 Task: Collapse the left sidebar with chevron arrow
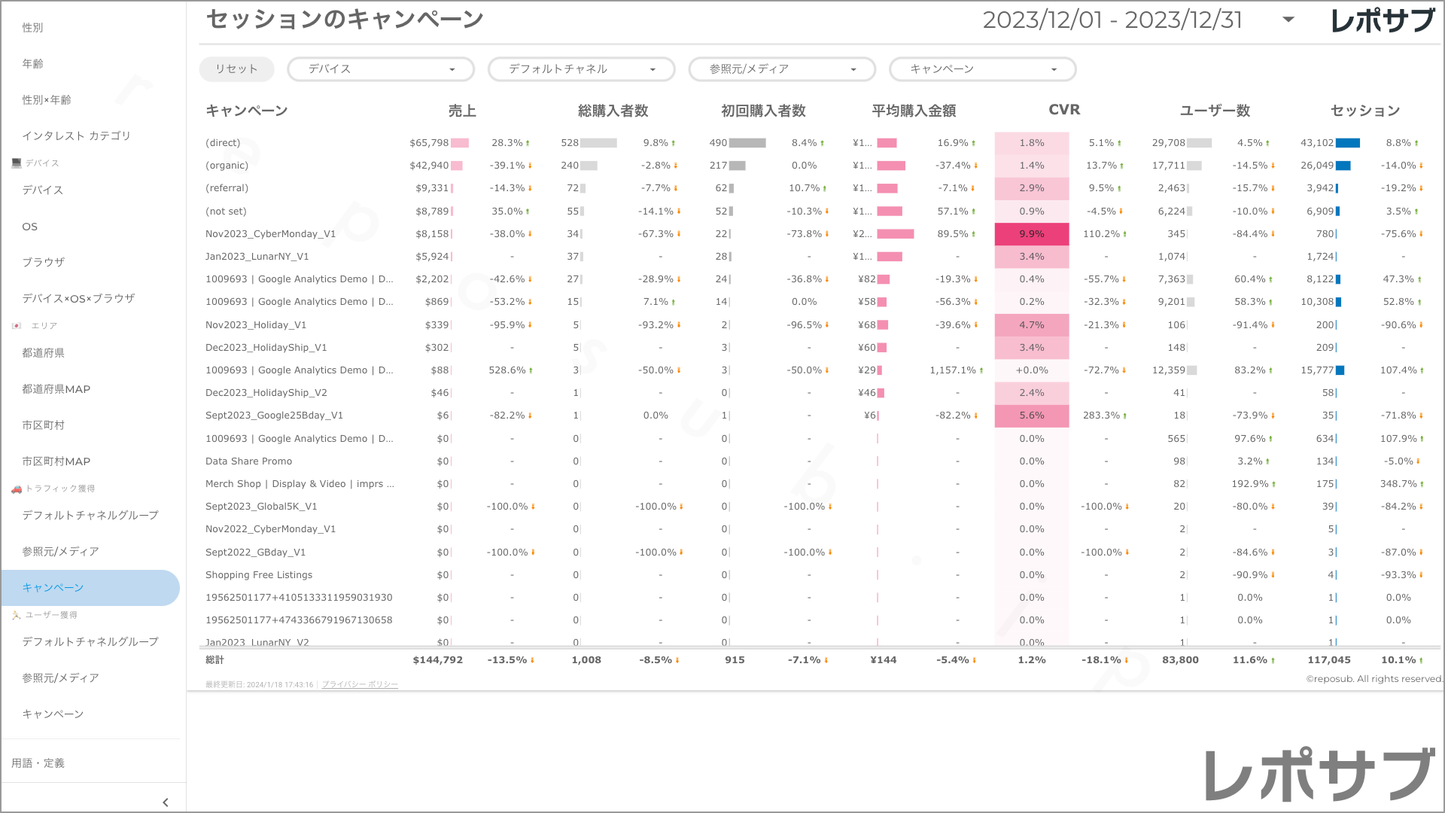(165, 802)
